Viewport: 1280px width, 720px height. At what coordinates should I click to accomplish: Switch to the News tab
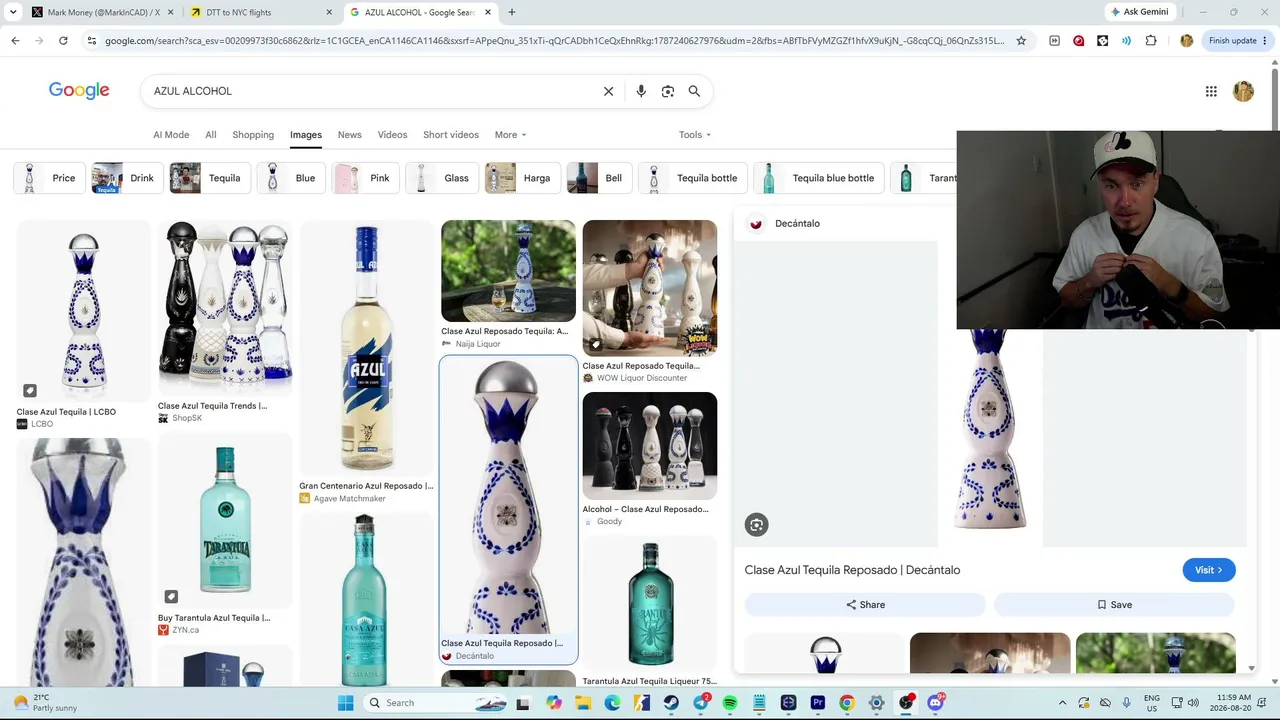pos(349,135)
